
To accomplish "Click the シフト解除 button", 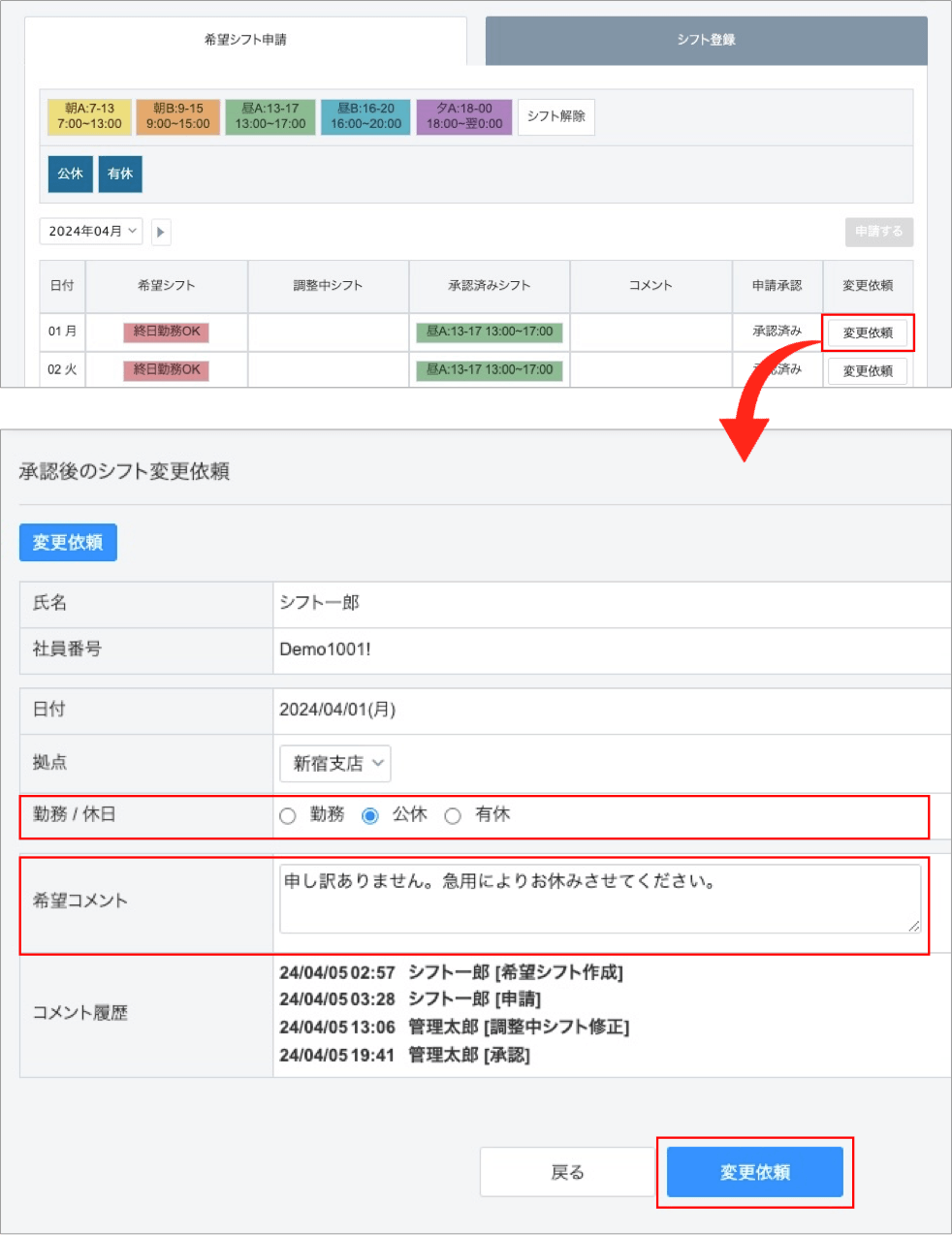I will click(555, 116).
